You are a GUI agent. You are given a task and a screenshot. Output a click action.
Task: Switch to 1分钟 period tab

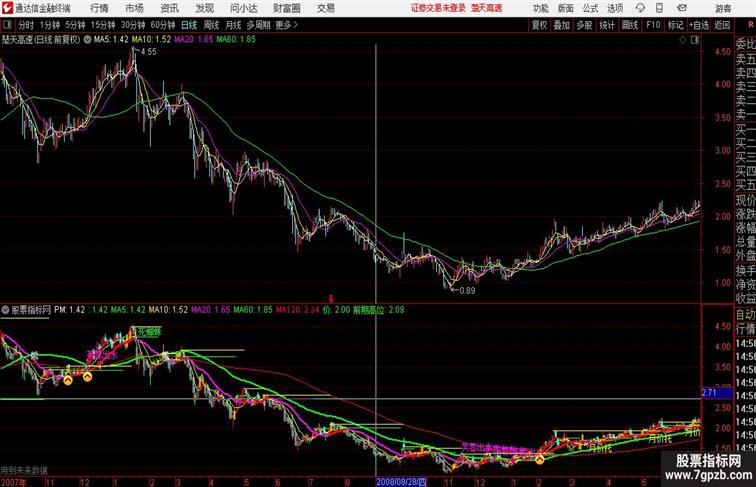click(50, 25)
